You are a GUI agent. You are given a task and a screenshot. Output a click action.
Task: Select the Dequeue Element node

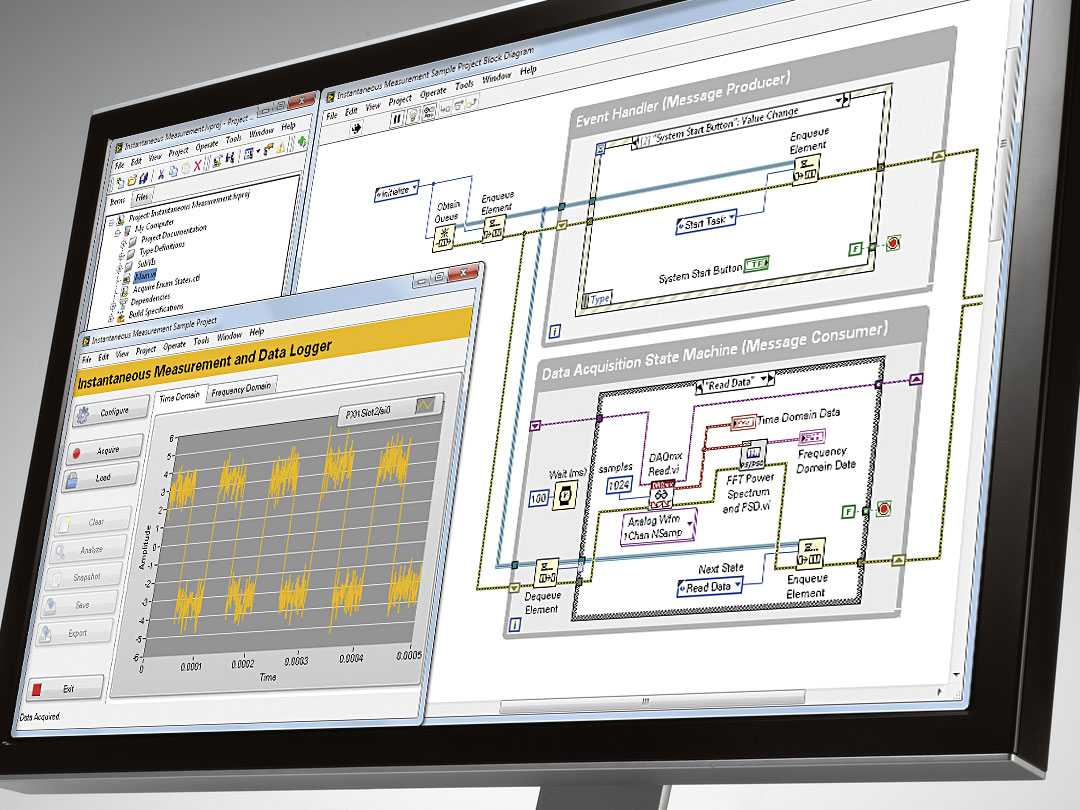(547, 572)
